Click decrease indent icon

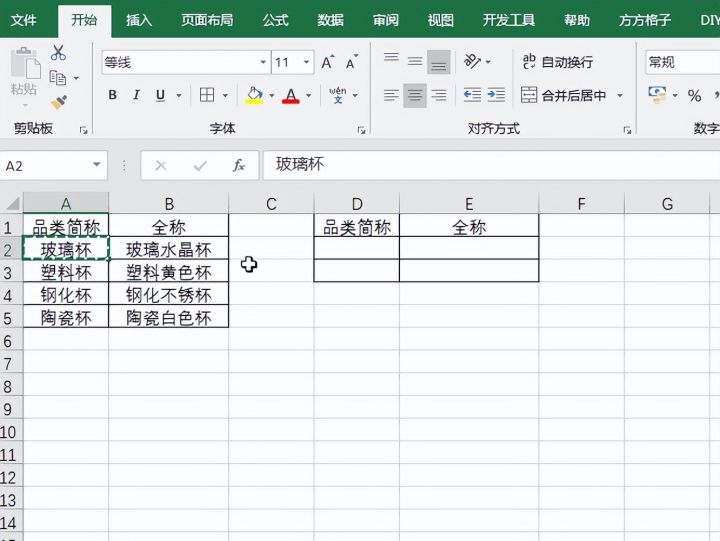click(472, 95)
